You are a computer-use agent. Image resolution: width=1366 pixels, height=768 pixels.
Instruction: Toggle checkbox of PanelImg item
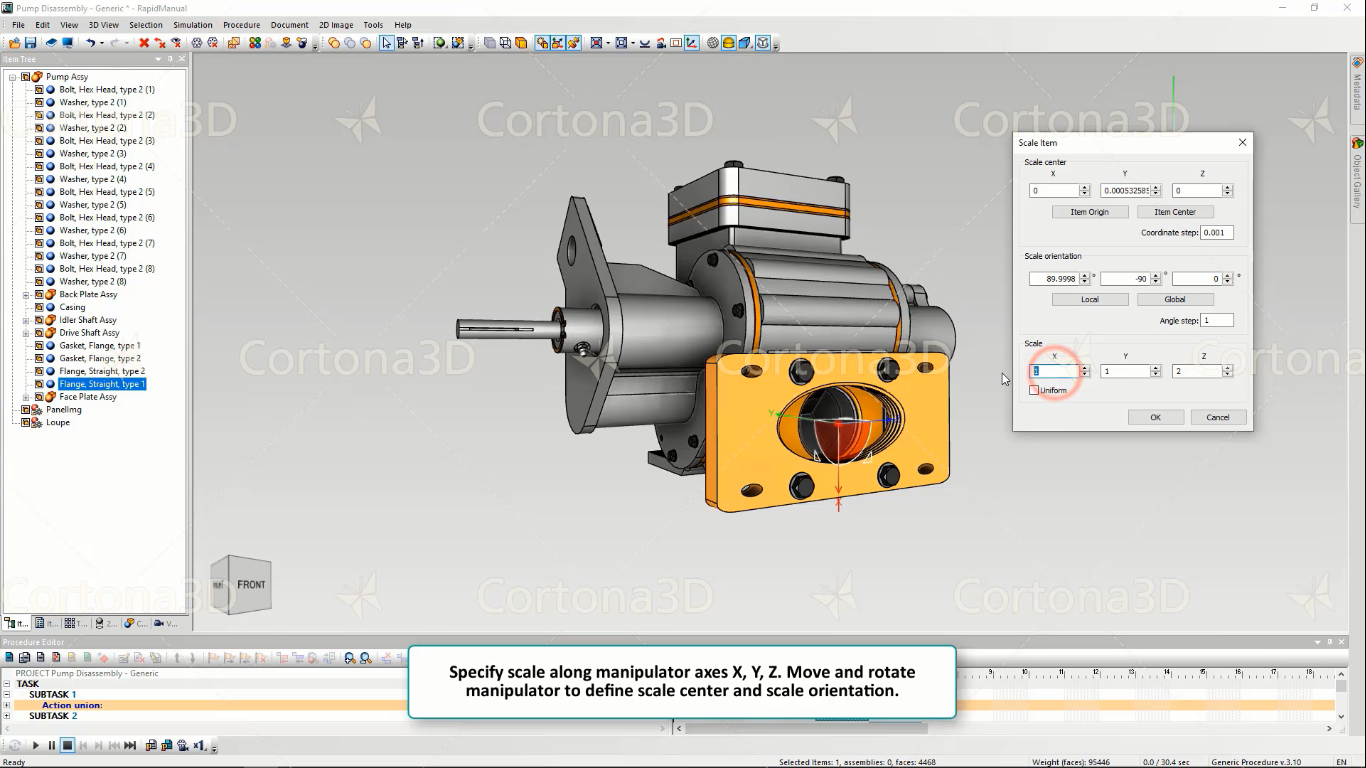[x=25, y=410]
